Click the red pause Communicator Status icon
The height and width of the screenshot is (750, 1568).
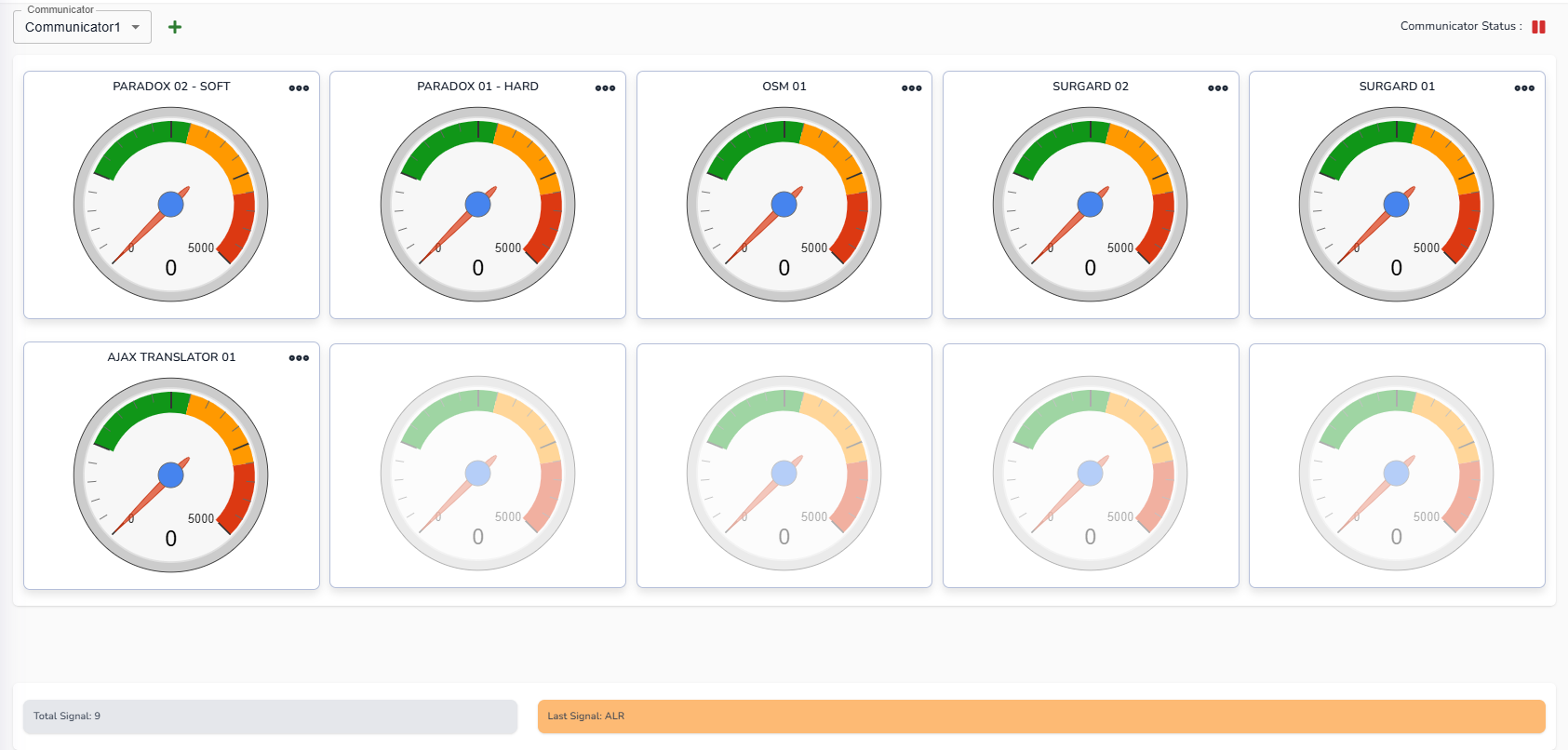(1538, 27)
